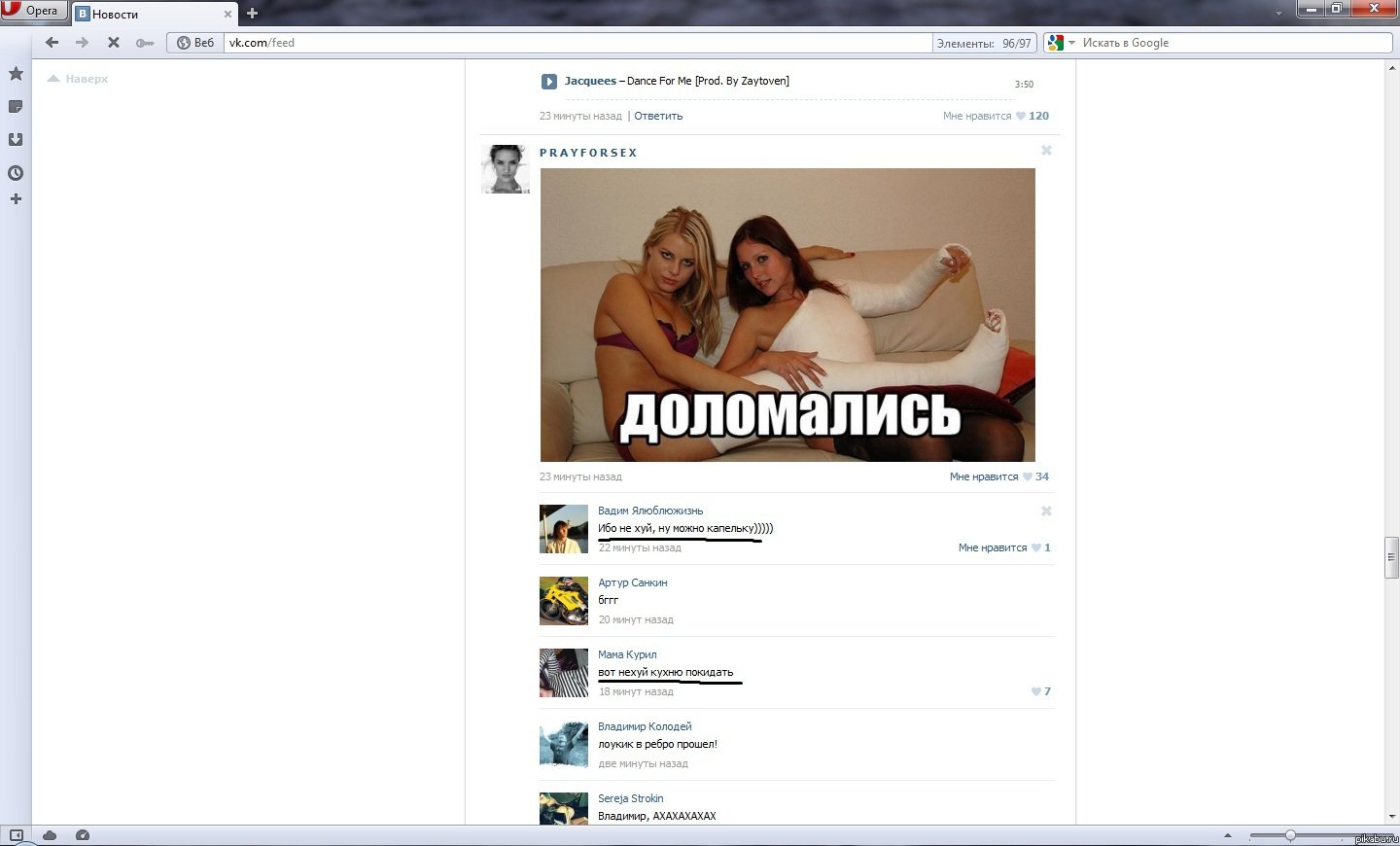Play the Jacquees Dance For Me track
Image resolution: width=1400 pixels, height=846 pixels.
(549, 82)
